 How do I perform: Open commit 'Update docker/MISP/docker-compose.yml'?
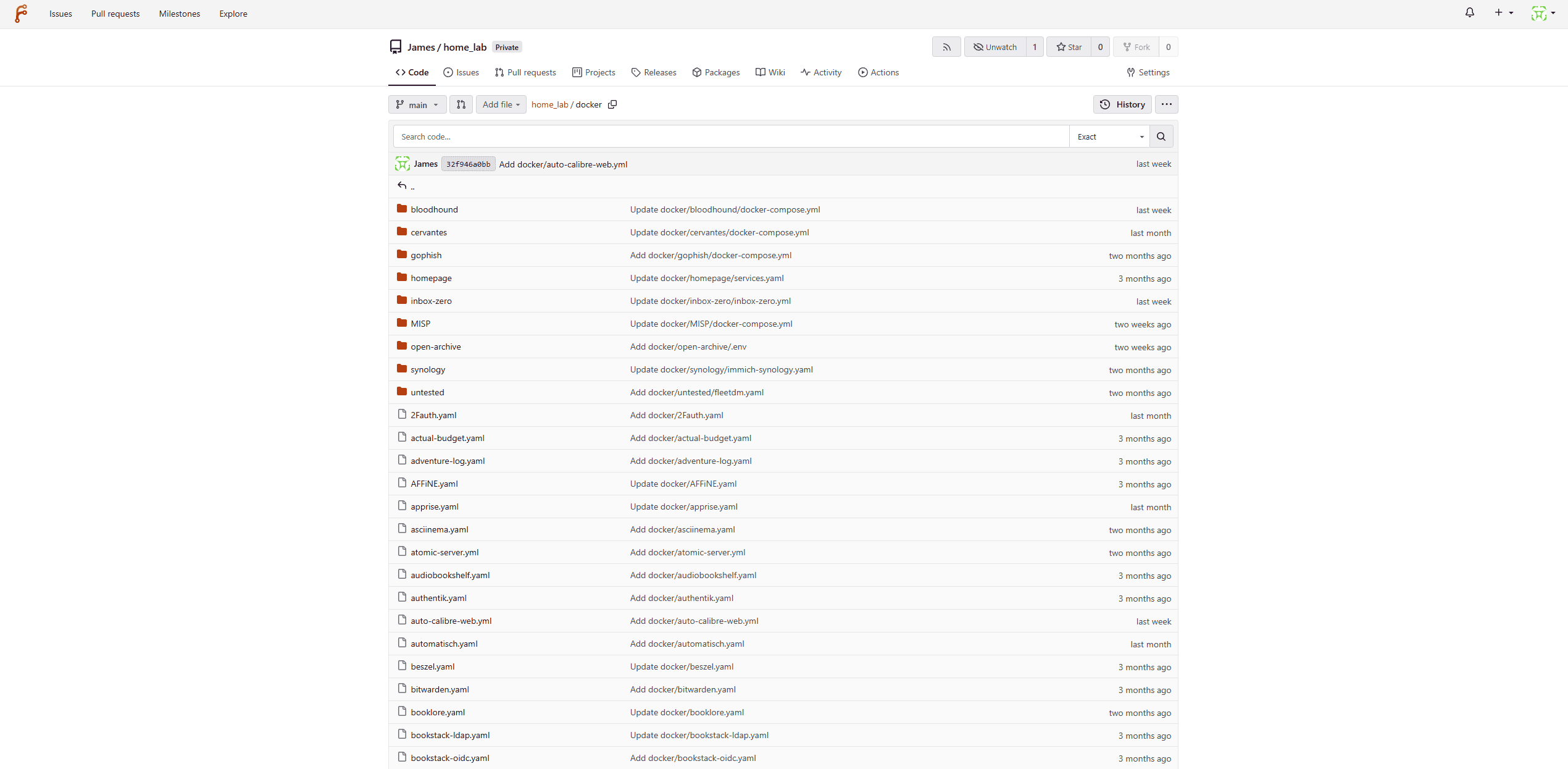click(x=711, y=324)
